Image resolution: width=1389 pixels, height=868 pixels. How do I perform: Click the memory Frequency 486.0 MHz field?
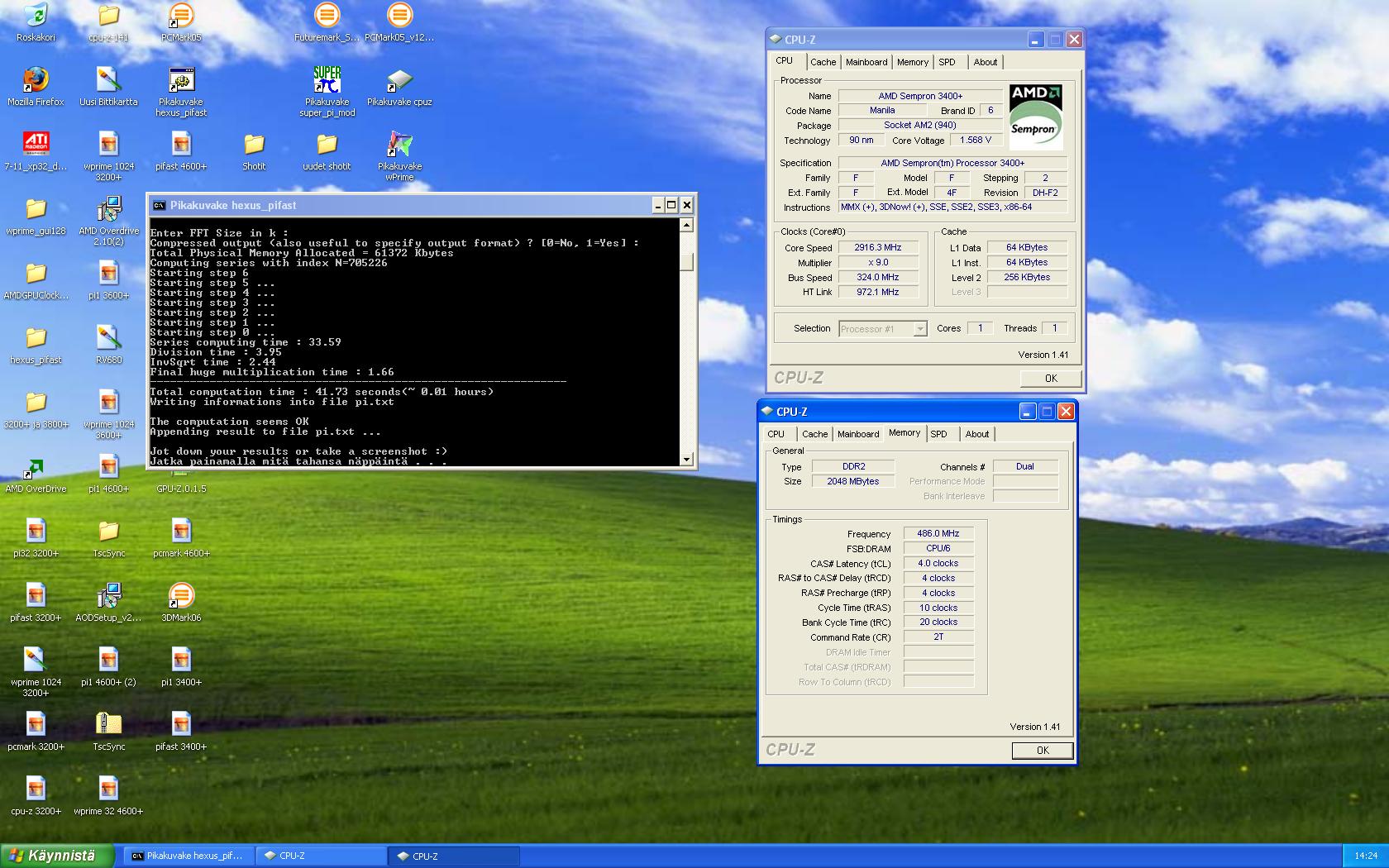(x=938, y=533)
